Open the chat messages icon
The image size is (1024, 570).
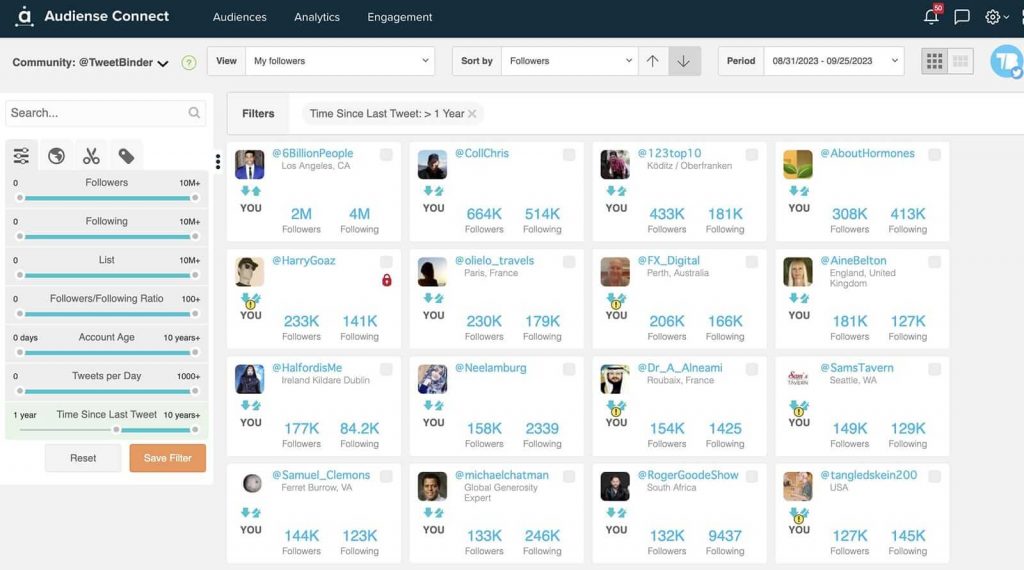[x=961, y=16]
